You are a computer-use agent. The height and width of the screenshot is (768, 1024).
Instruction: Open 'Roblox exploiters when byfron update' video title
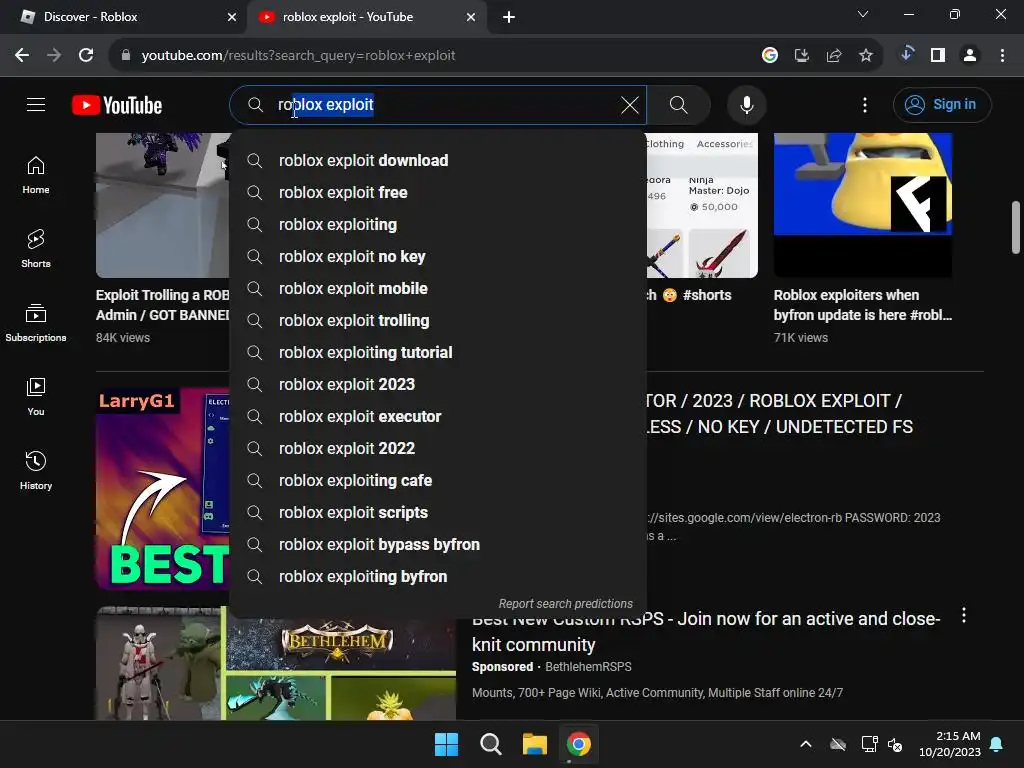[x=863, y=305]
